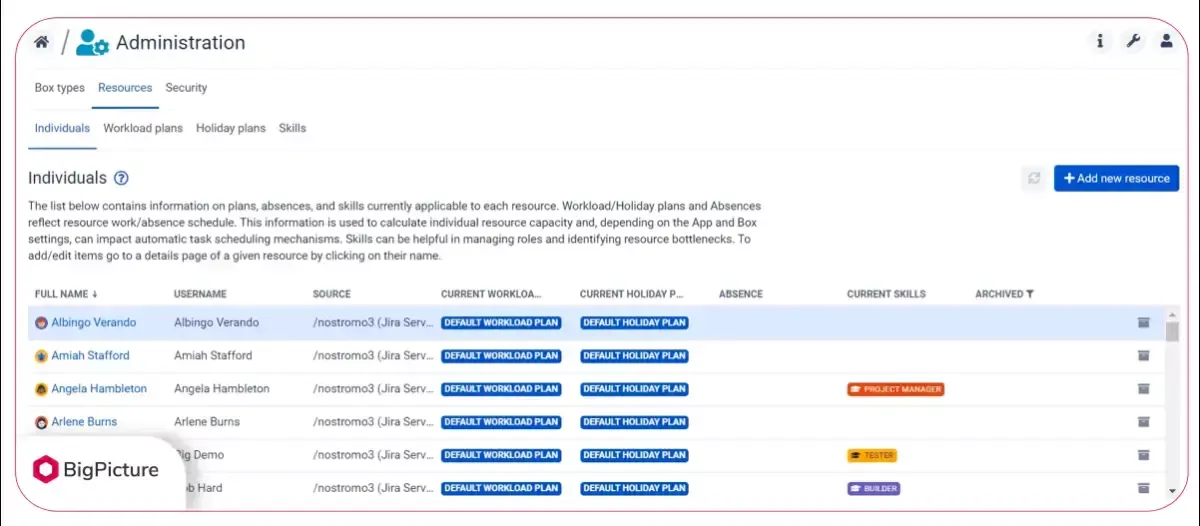This screenshot has height=526, width=1200.
Task: Click archive icon in Bob Hard row
Action: pos(1143,488)
